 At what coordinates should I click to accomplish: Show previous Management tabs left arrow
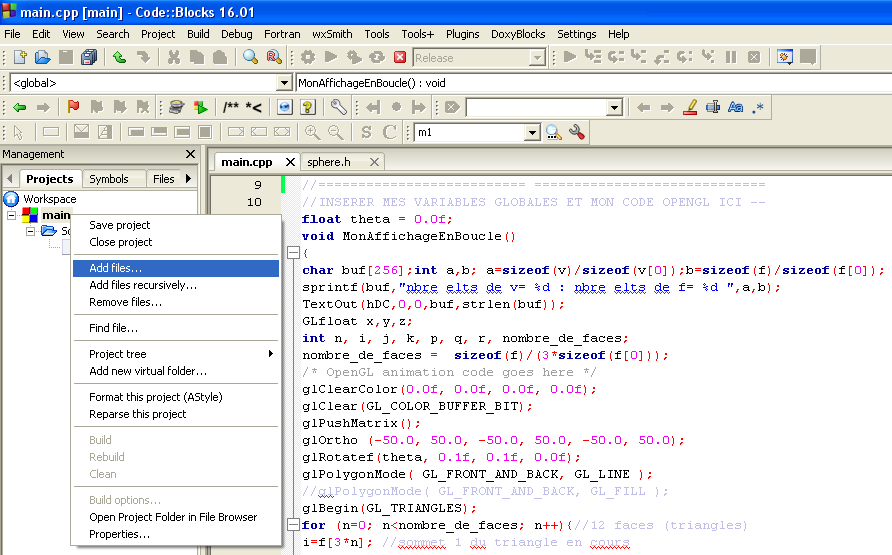pos(10,179)
